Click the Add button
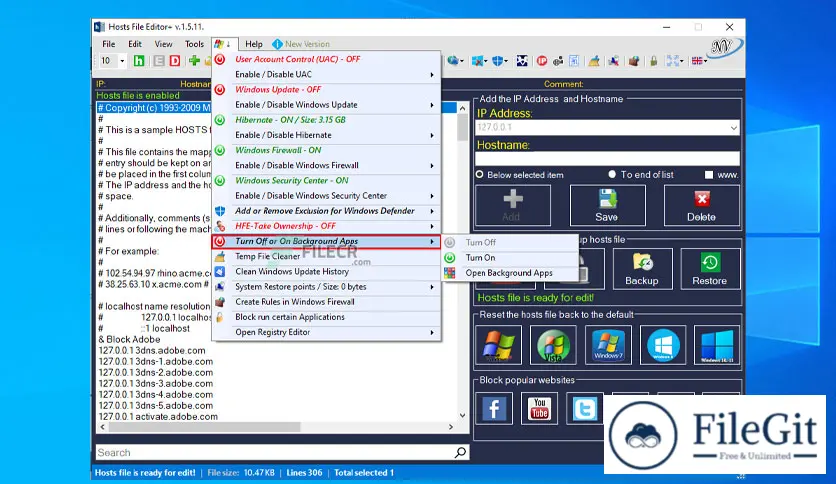 coord(512,206)
